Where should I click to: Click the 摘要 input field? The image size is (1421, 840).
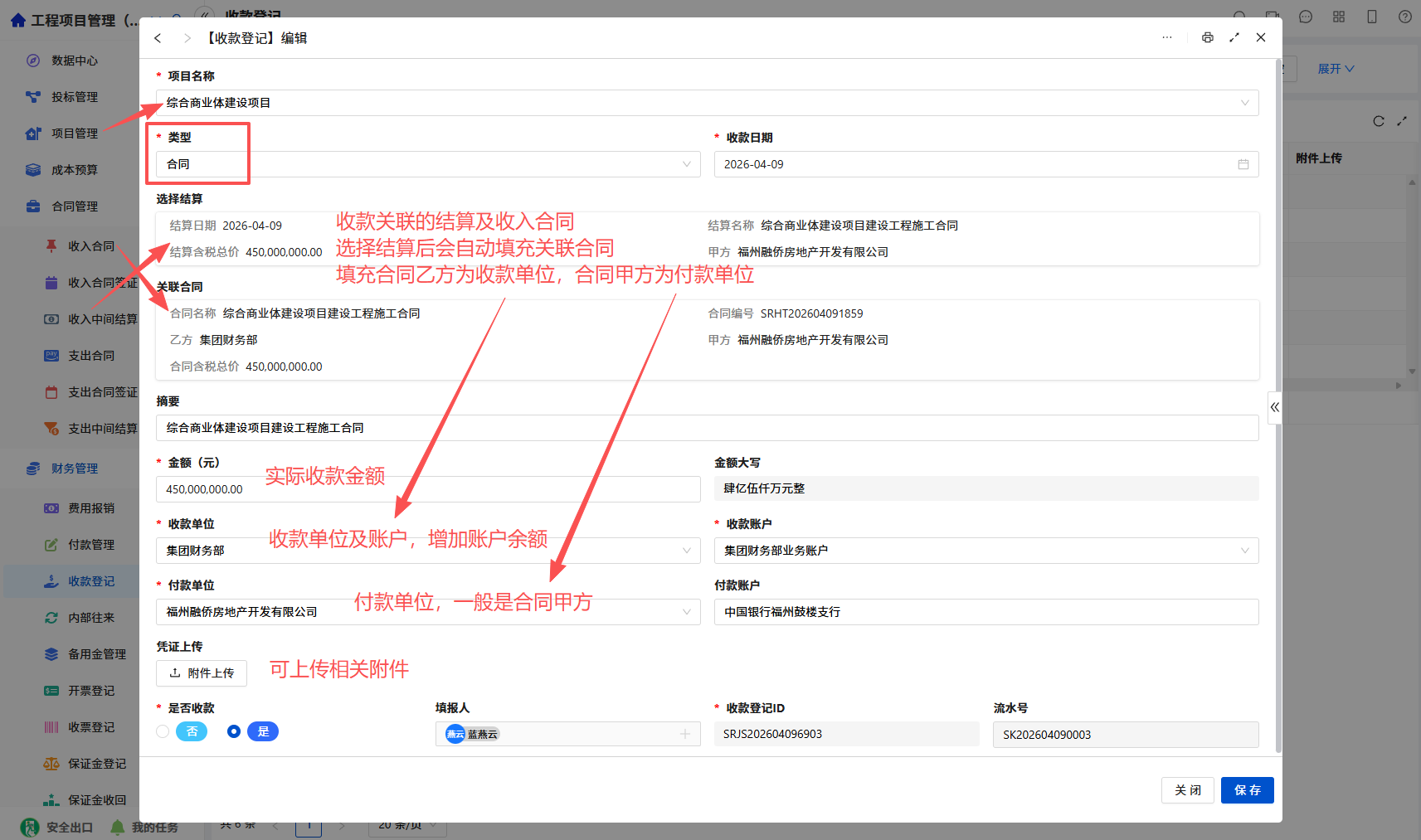(x=708, y=428)
